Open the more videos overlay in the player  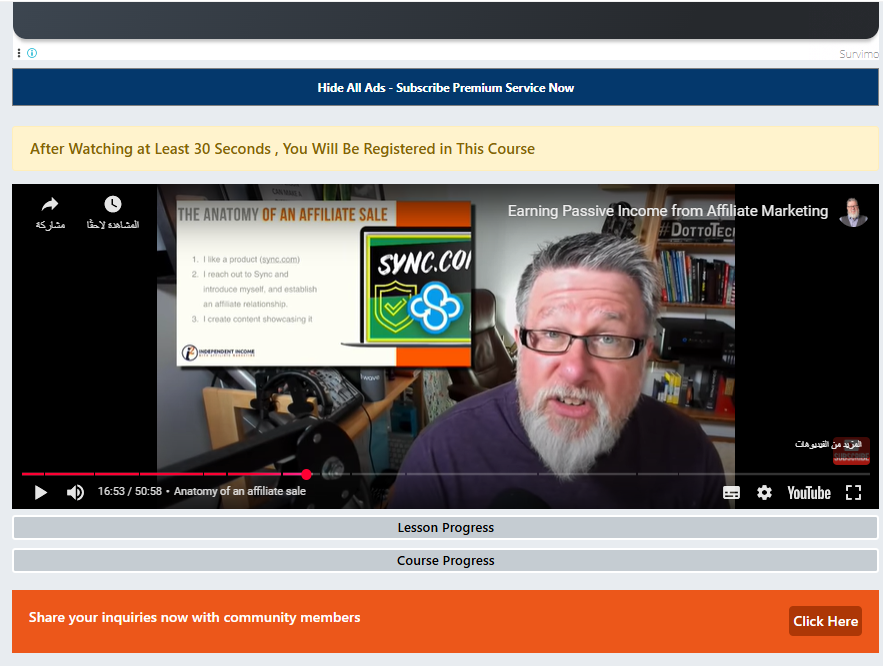(832, 446)
